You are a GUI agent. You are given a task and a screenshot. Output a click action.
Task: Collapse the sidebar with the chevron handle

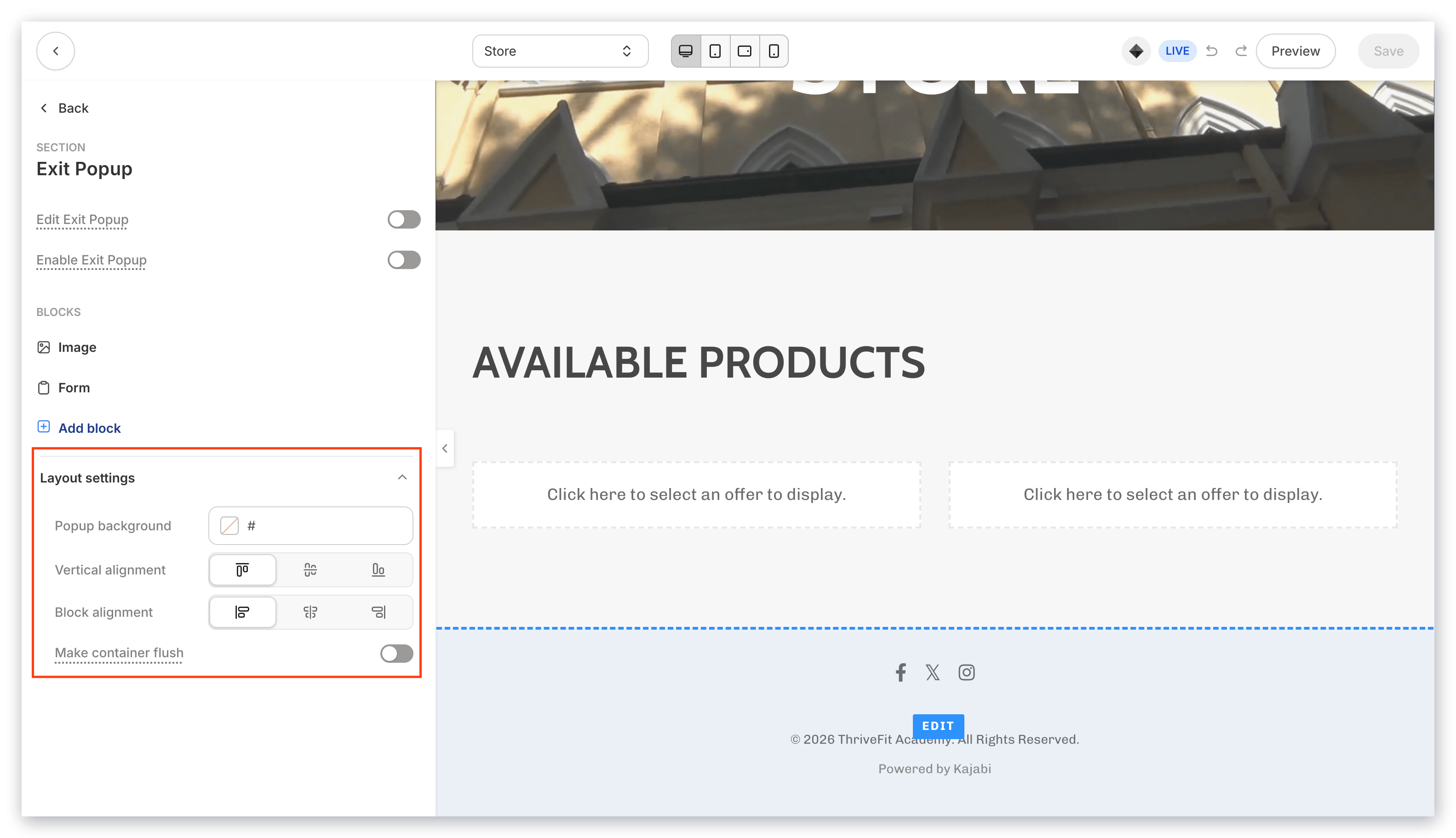tap(444, 448)
